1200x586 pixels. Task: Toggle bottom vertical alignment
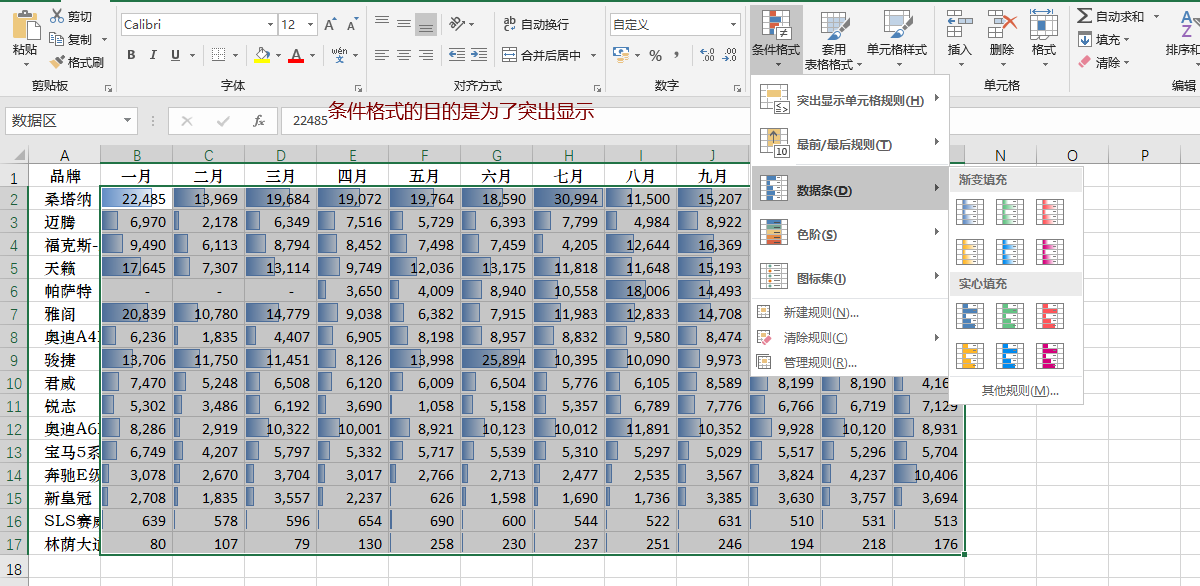pos(426,23)
